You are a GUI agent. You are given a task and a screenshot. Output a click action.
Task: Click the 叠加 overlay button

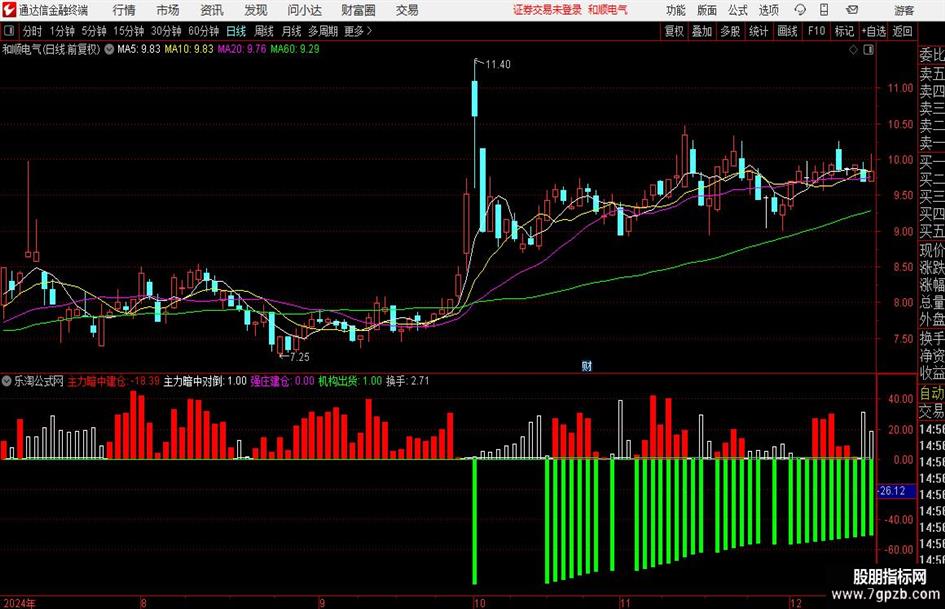[702, 31]
